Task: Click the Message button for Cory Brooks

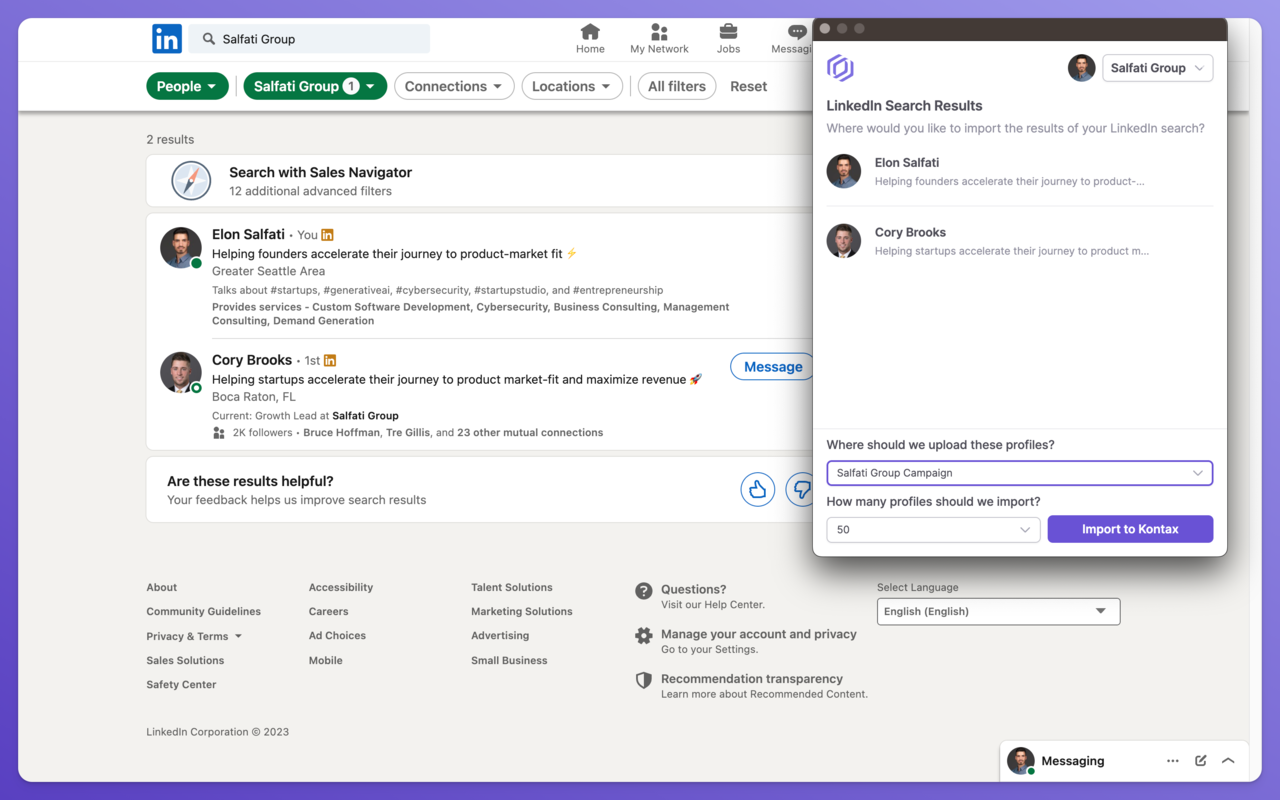Action: pos(772,367)
